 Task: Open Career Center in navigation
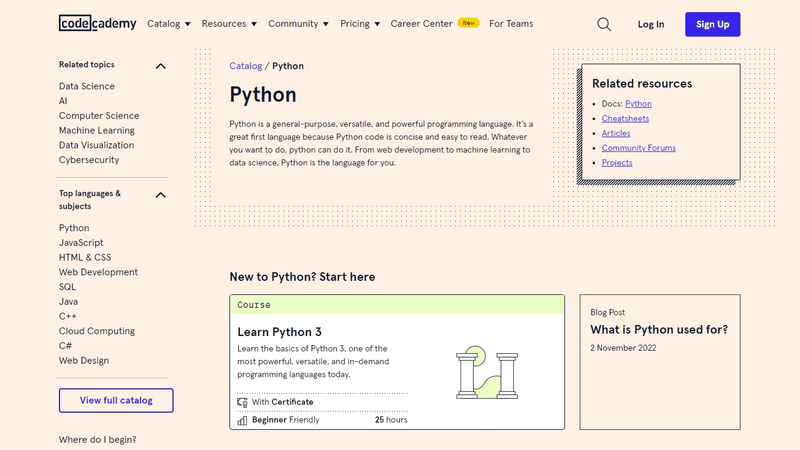click(x=421, y=23)
